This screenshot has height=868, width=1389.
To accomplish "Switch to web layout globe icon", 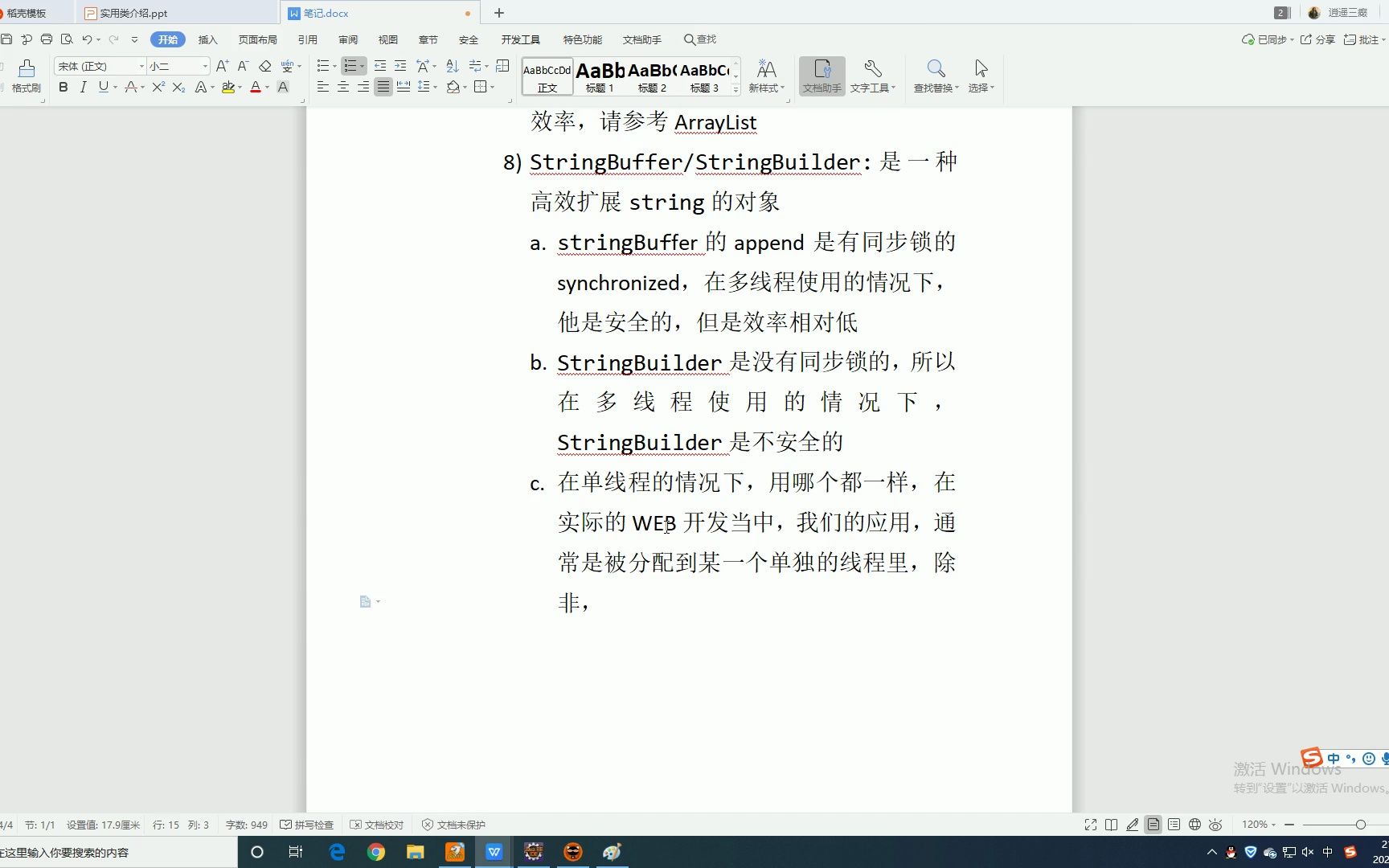I will coord(1194,825).
